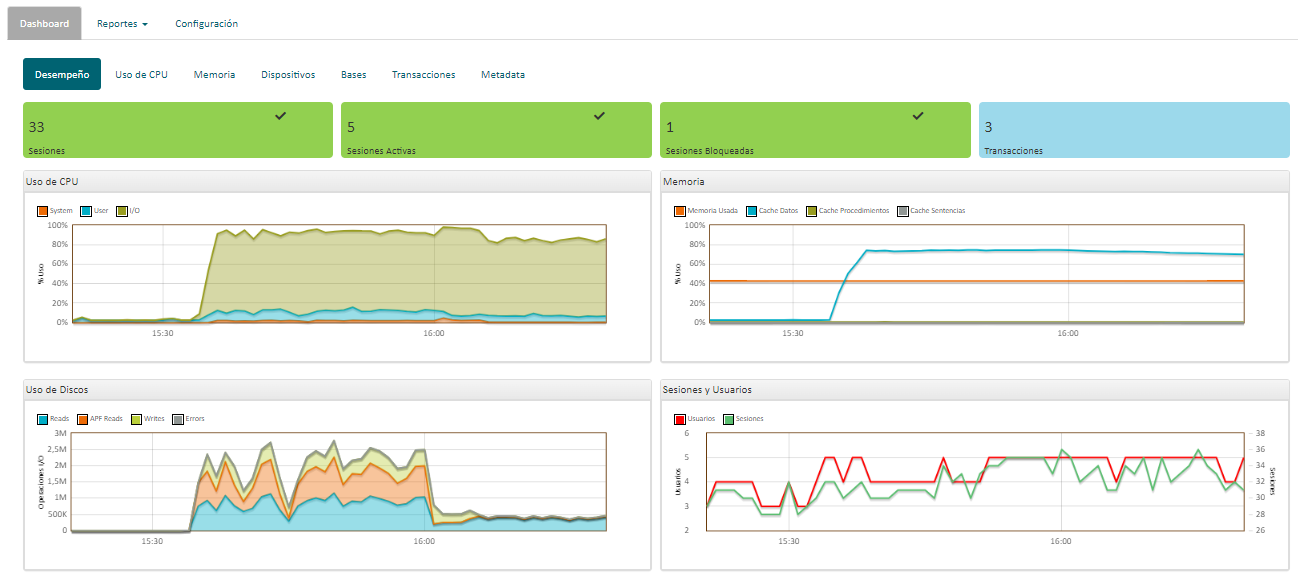Click the active Desempeño button
The height and width of the screenshot is (582, 1298).
(62, 75)
